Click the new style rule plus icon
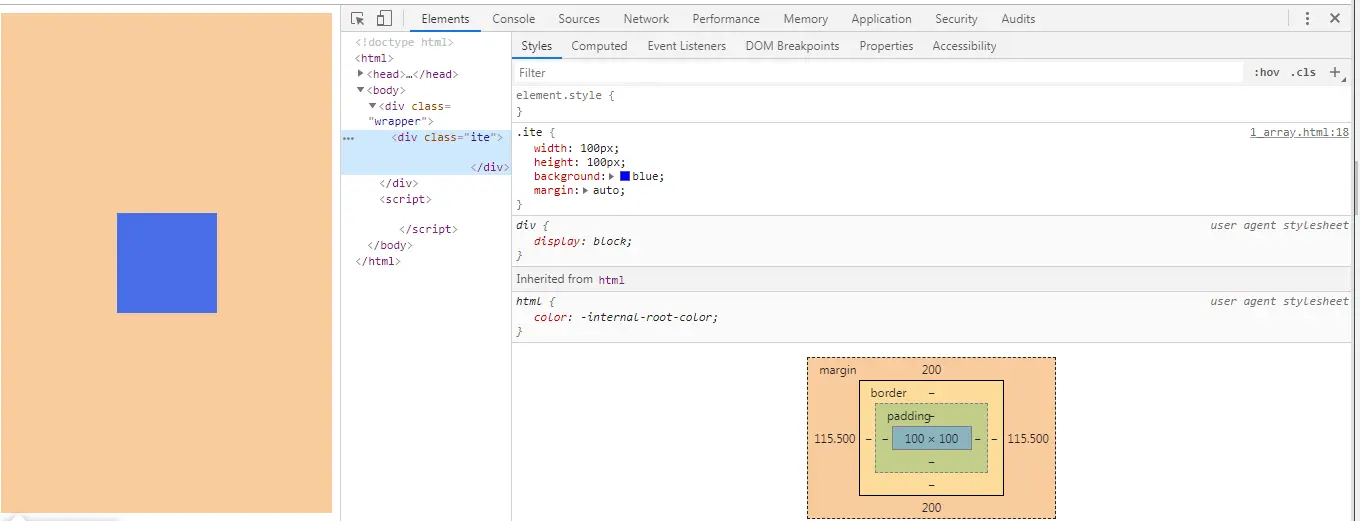 point(1335,72)
